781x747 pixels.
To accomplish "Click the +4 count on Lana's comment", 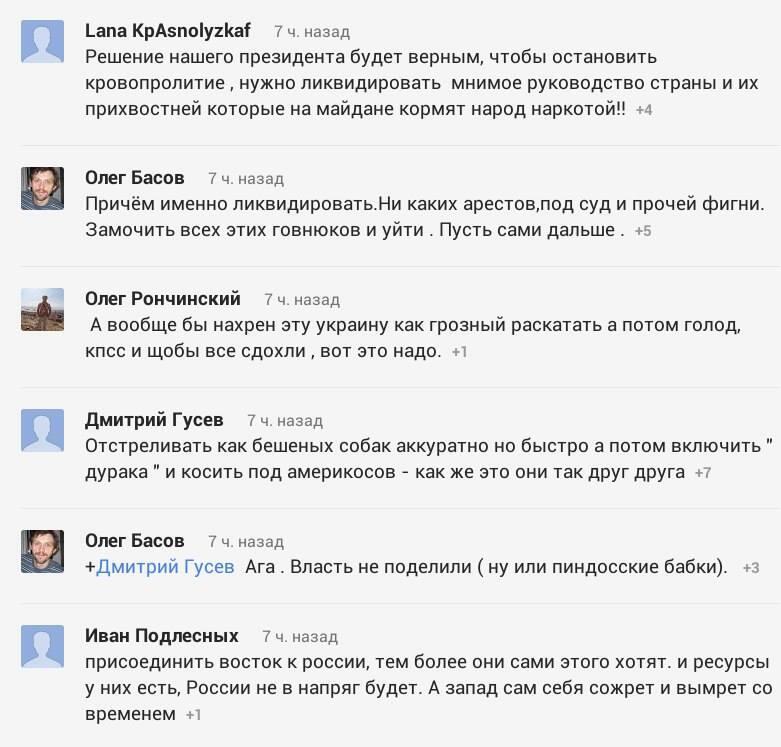I will [644, 110].
